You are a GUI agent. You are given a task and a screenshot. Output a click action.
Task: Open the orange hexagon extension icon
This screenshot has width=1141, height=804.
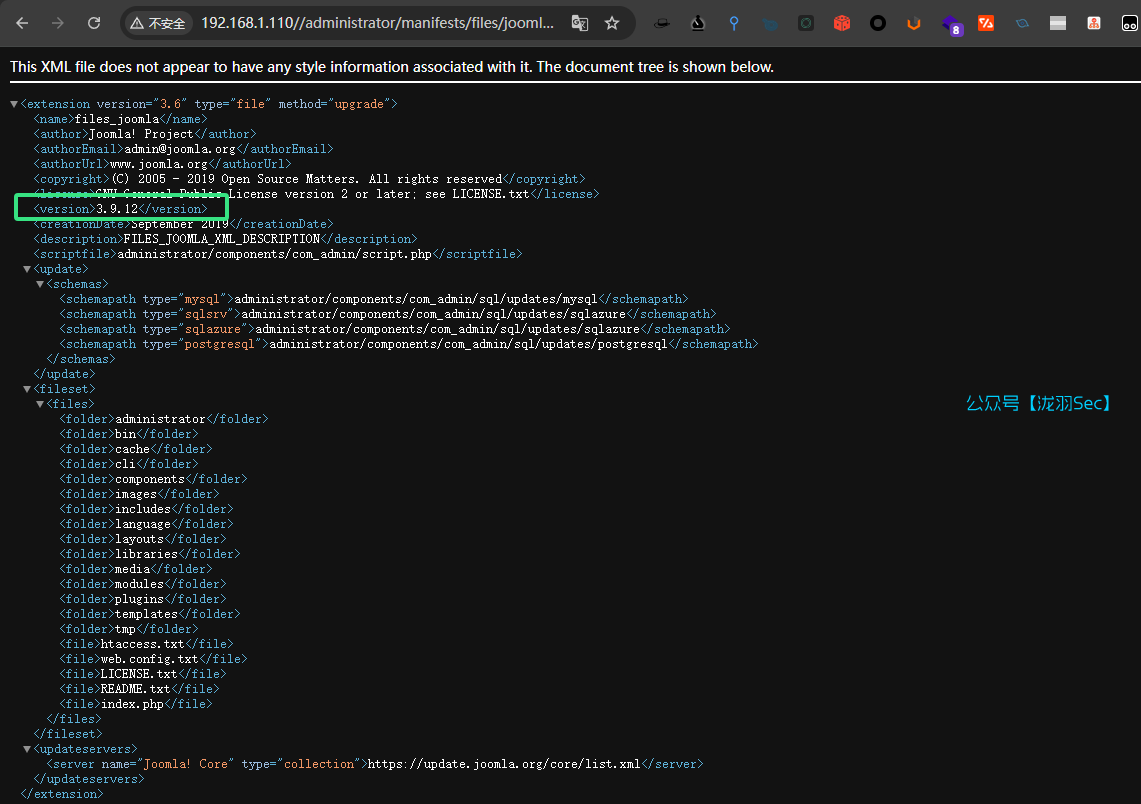pos(914,23)
